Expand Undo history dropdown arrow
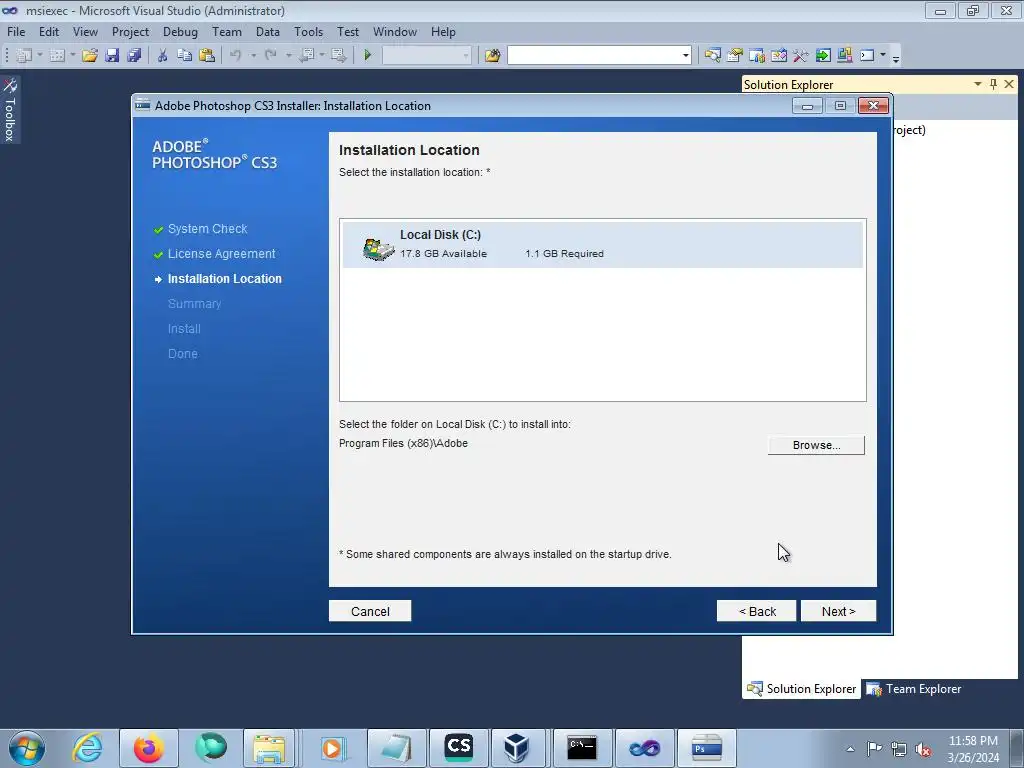 (253, 56)
